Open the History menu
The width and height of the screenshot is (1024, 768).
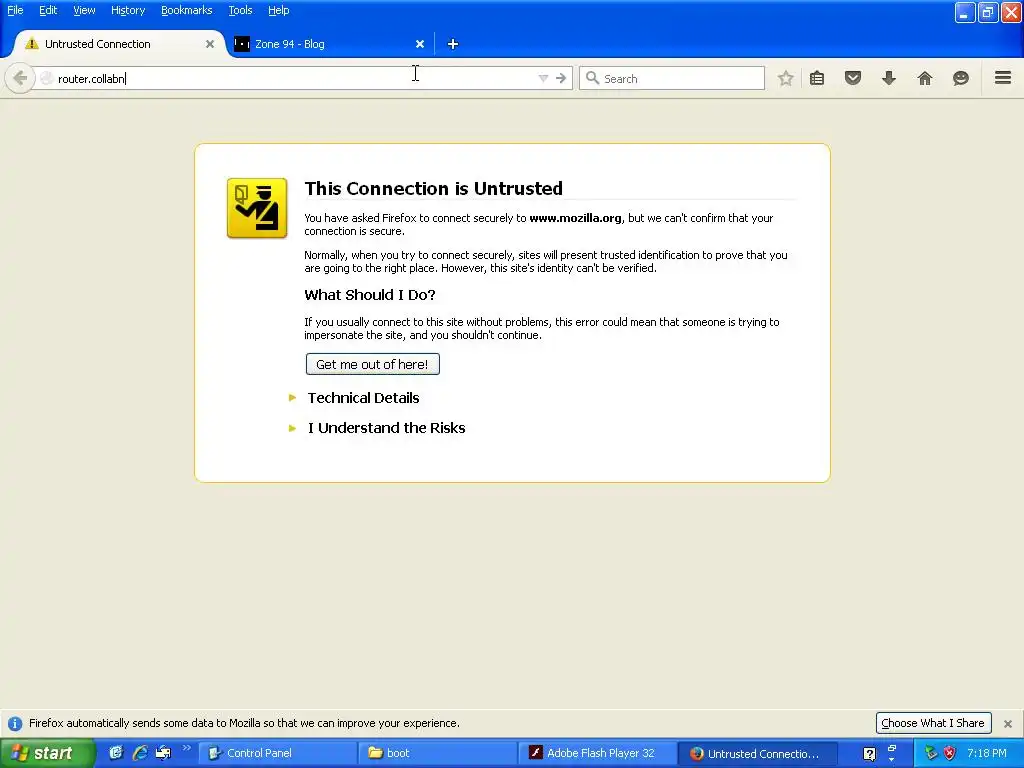pyautogui.click(x=128, y=10)
